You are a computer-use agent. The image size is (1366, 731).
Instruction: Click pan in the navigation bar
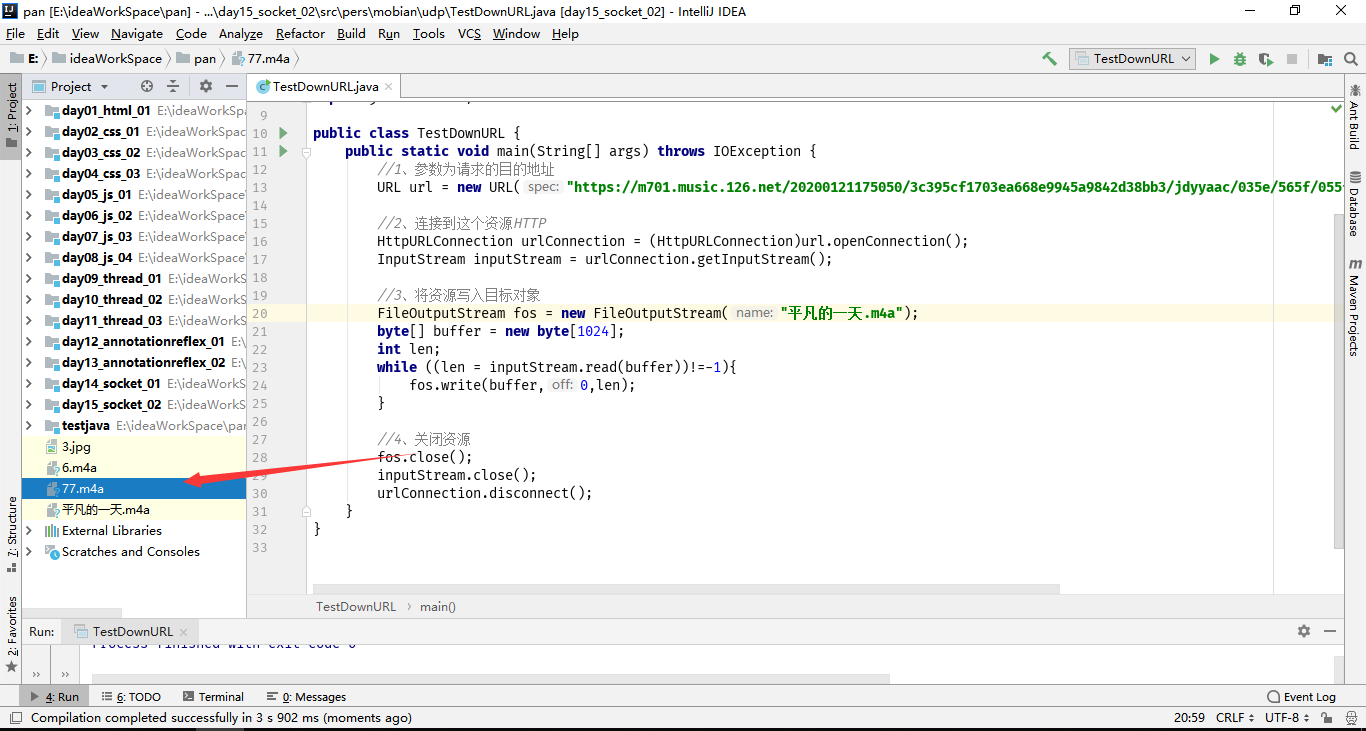coord(195,59)
